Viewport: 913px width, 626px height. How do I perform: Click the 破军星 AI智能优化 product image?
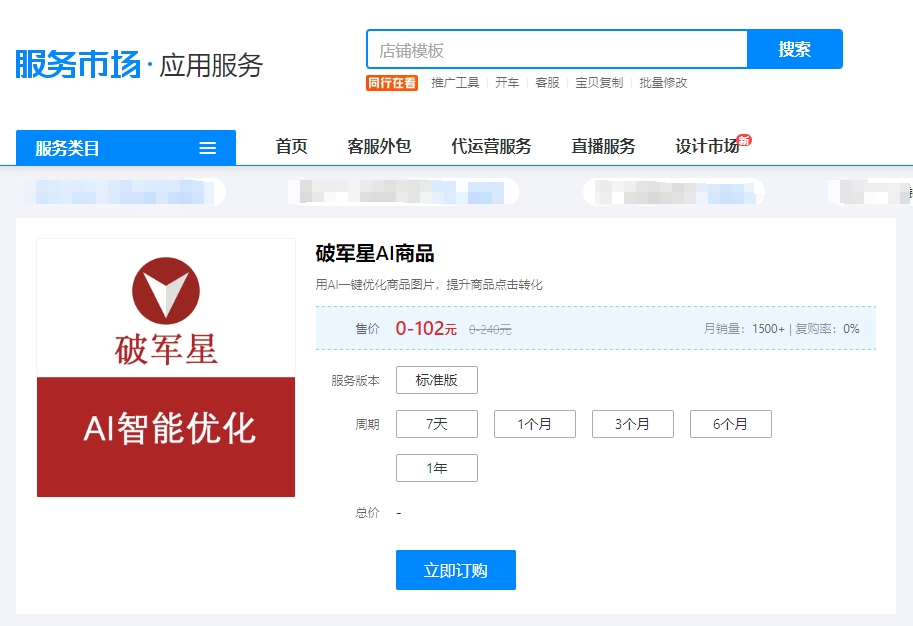(x=166, y=367)
